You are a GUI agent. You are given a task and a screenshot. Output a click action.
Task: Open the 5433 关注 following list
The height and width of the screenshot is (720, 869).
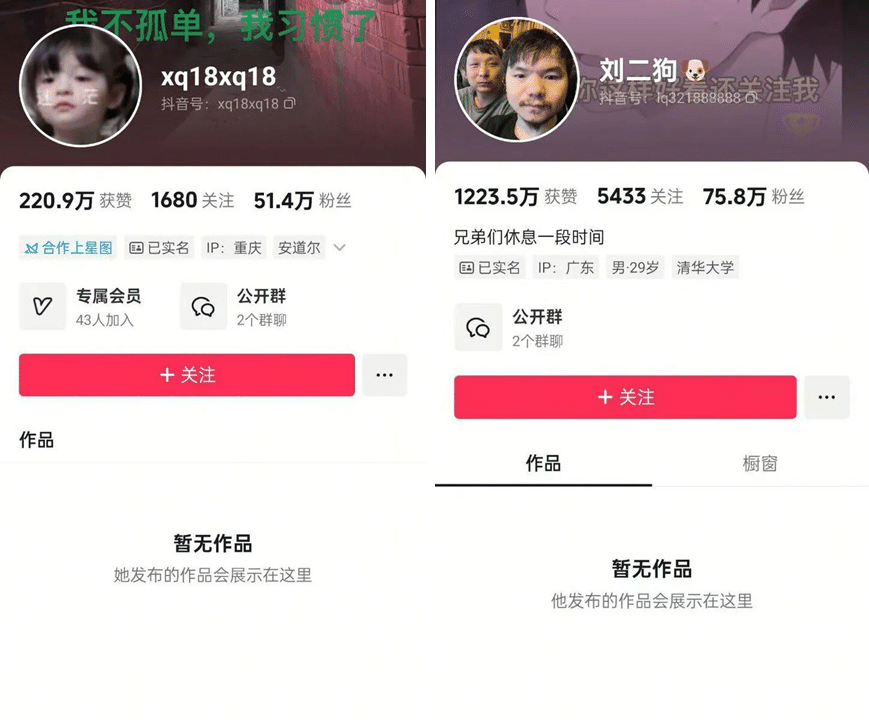click(640, 196)
